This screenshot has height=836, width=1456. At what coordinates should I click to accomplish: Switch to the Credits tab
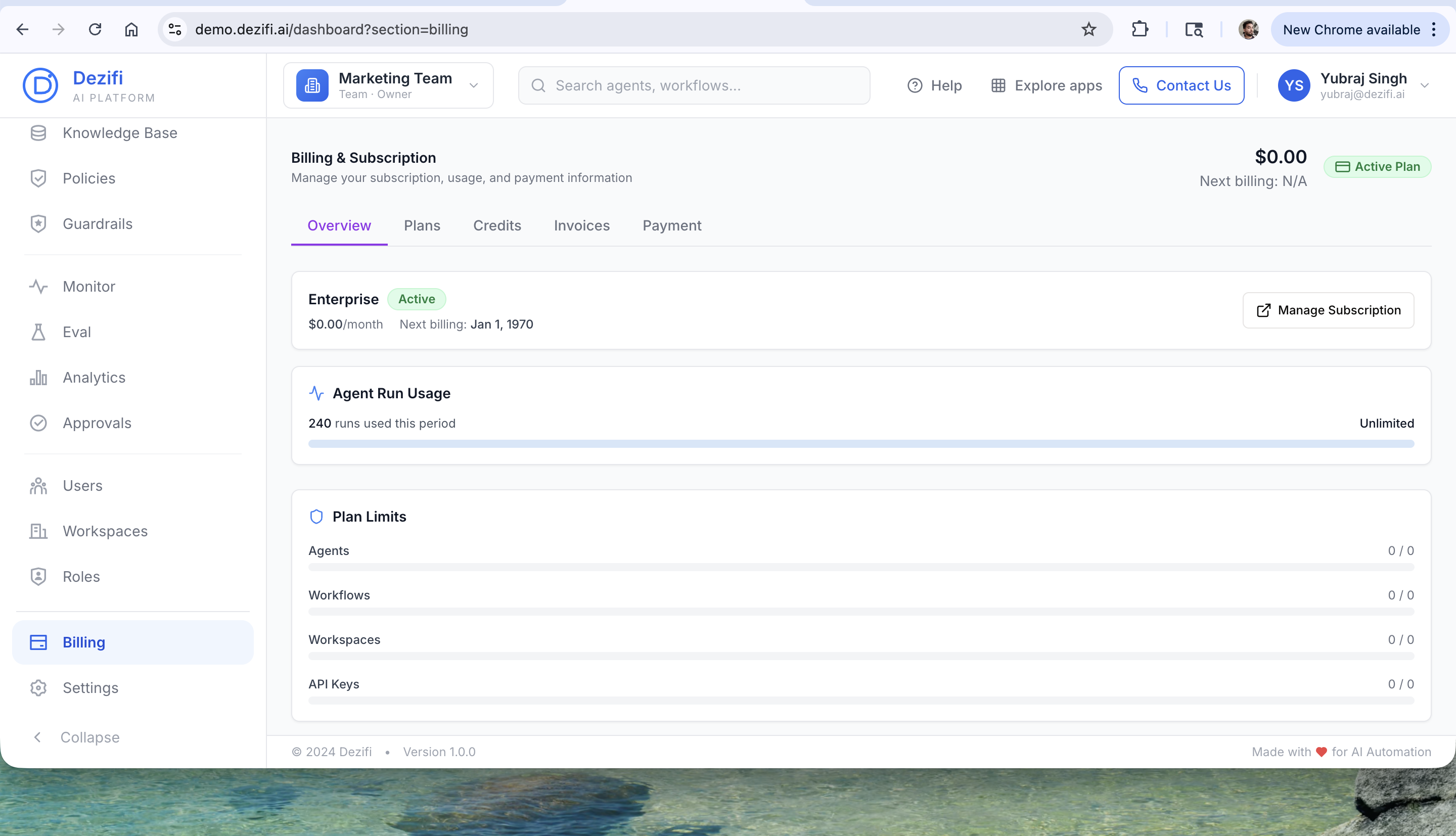(497, 225)
